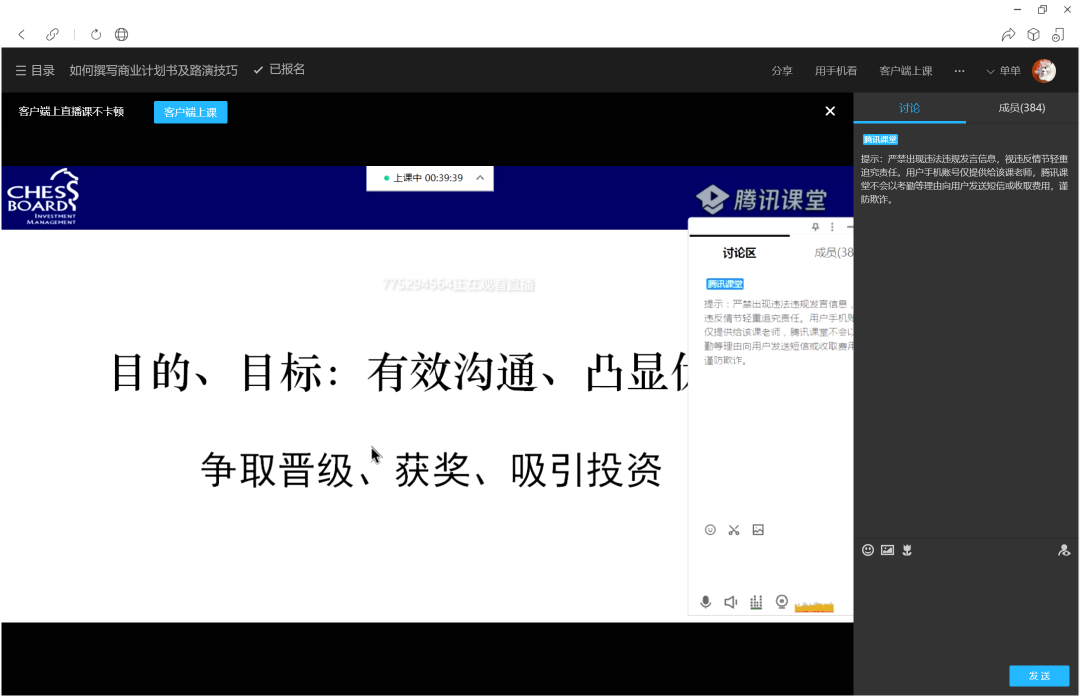The height and width of the screenshot is (697, 1080).
Task: Open the emoji picker in chat panel
Action: tap(868, 550)
